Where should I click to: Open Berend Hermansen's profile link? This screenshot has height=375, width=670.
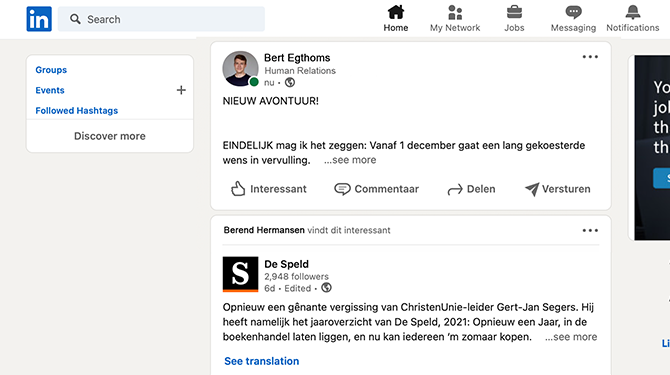264,230
